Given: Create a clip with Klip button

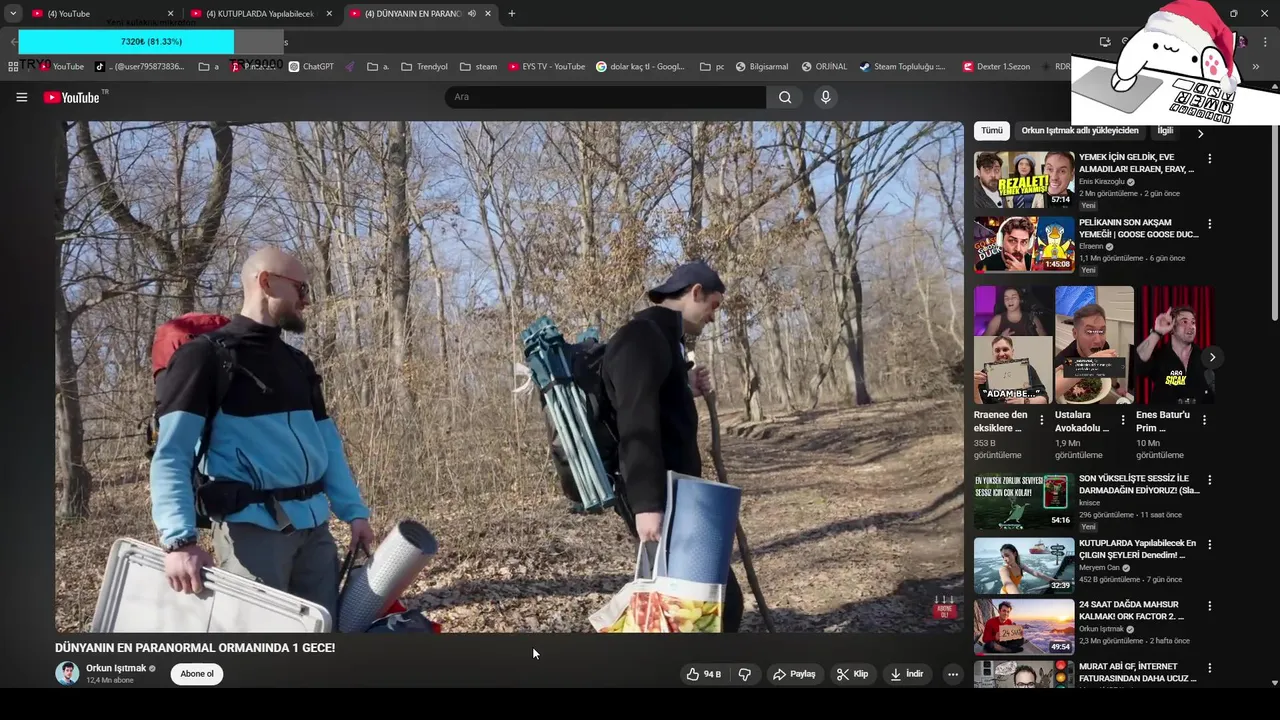Looking at the screenshot, I should pyautogui.click(x=852, y=674).
